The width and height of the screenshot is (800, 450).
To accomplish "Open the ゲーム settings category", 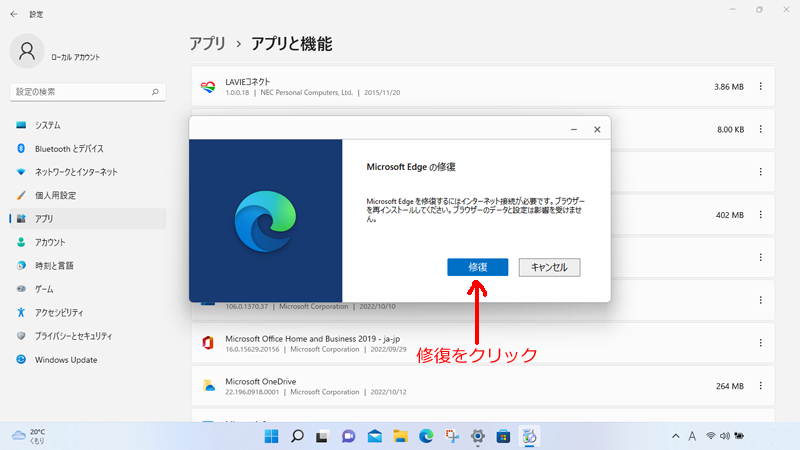I will (44, 288).
